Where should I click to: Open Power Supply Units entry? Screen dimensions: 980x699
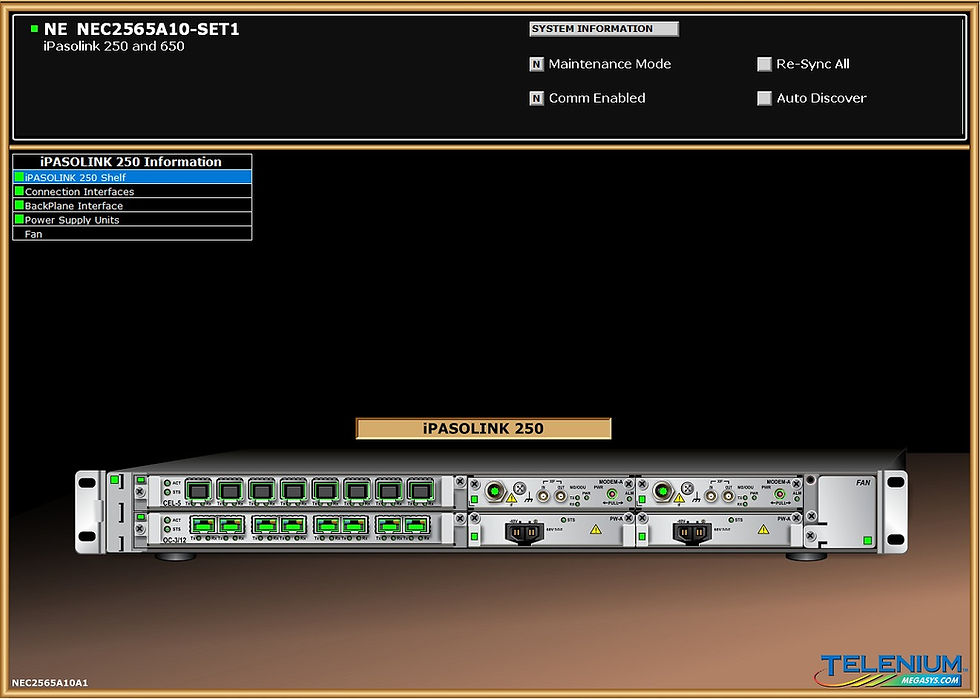[x=132, y=219]
